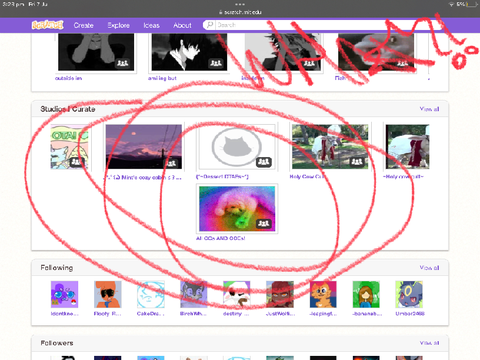This screenshot has width=480, height=360.
Task: Open the brown-haired girl on green avatar
Action: click(366, 294)
